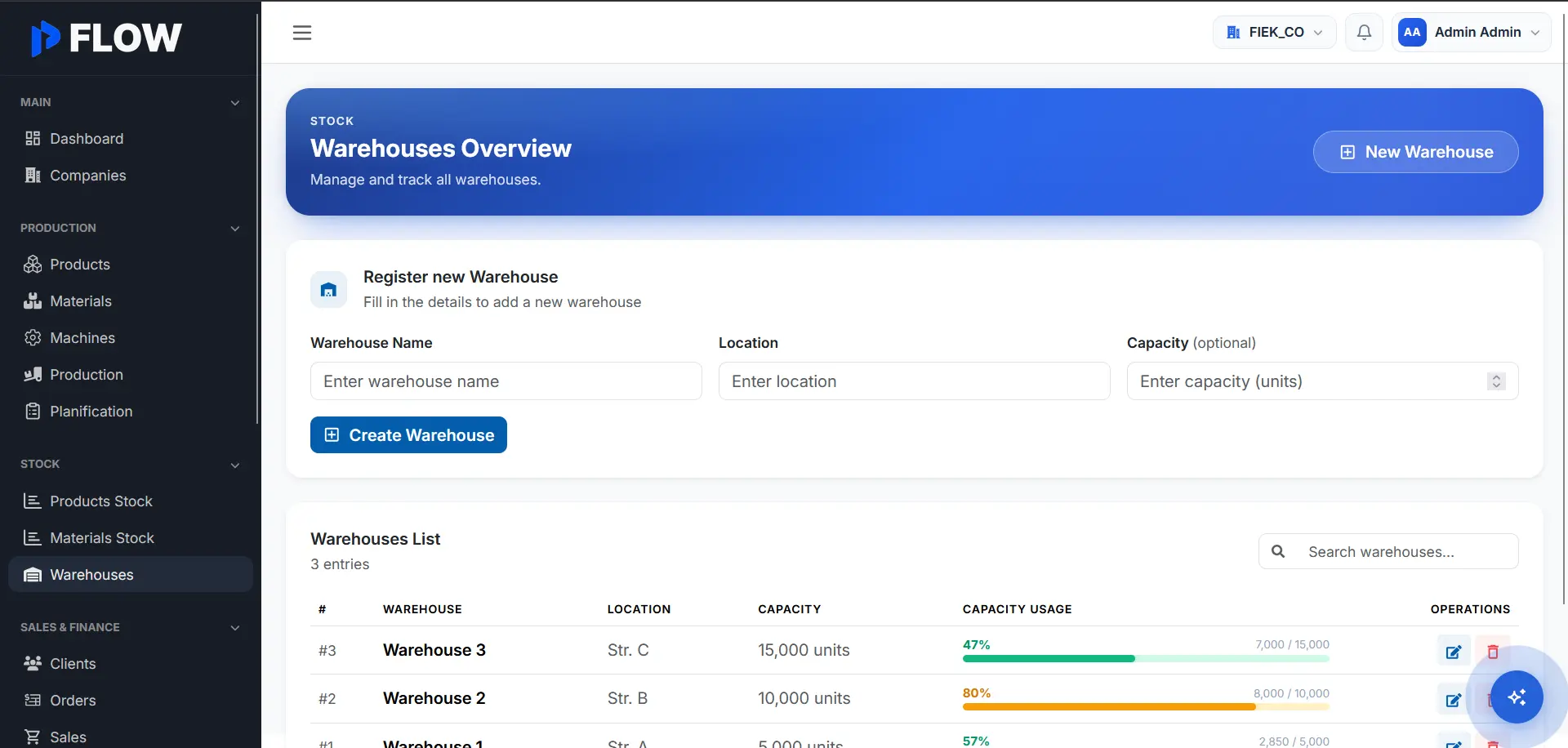
Task: Edit Warehouse 2 with the pencil icon
Action: coord(1454,700)
